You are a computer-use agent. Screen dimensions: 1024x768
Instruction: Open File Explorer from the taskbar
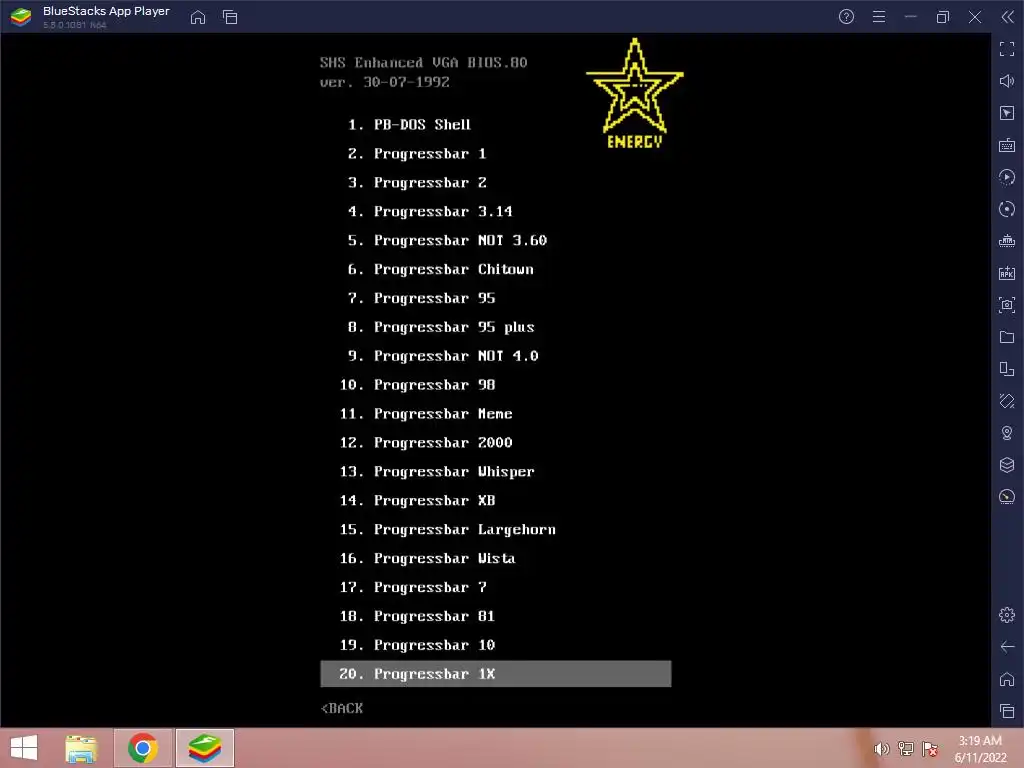82,748
